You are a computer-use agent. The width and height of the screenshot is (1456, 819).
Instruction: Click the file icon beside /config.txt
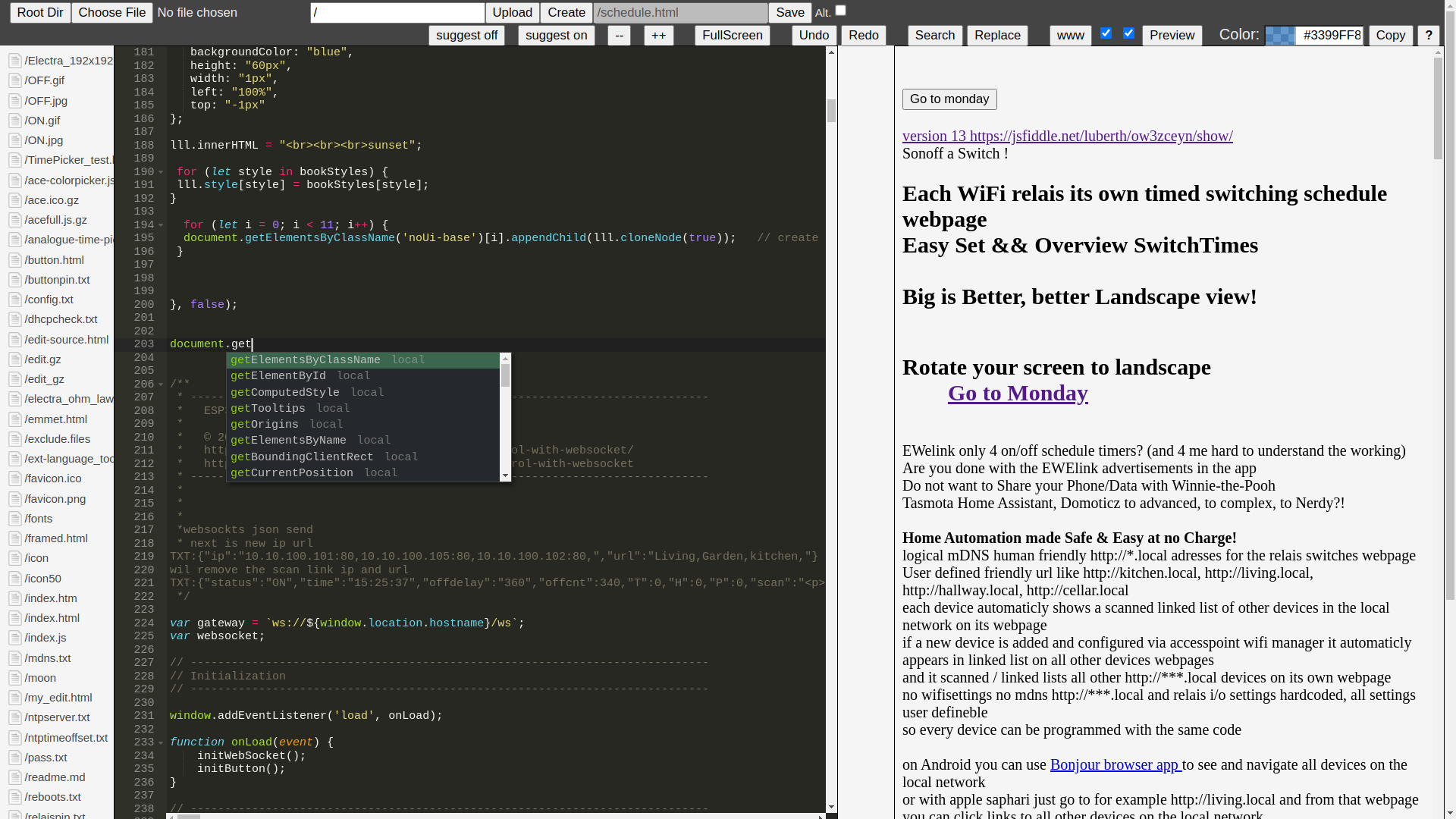14,300
